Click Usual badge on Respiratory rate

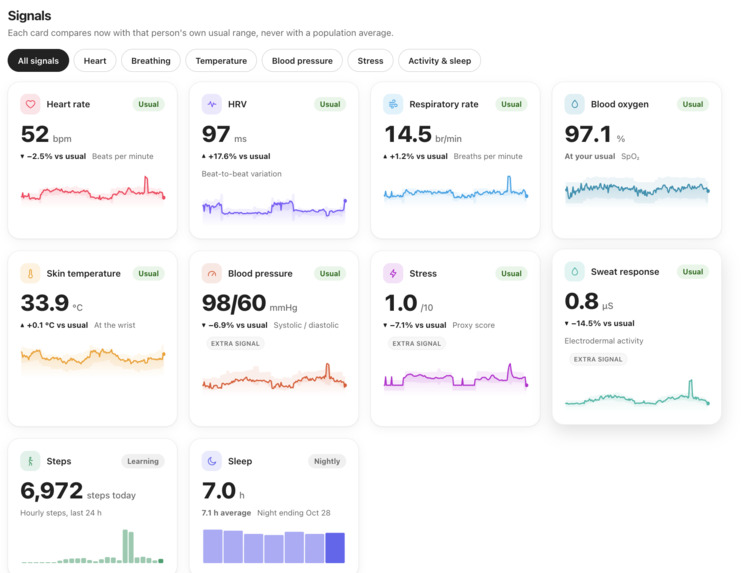coord(511,104)
